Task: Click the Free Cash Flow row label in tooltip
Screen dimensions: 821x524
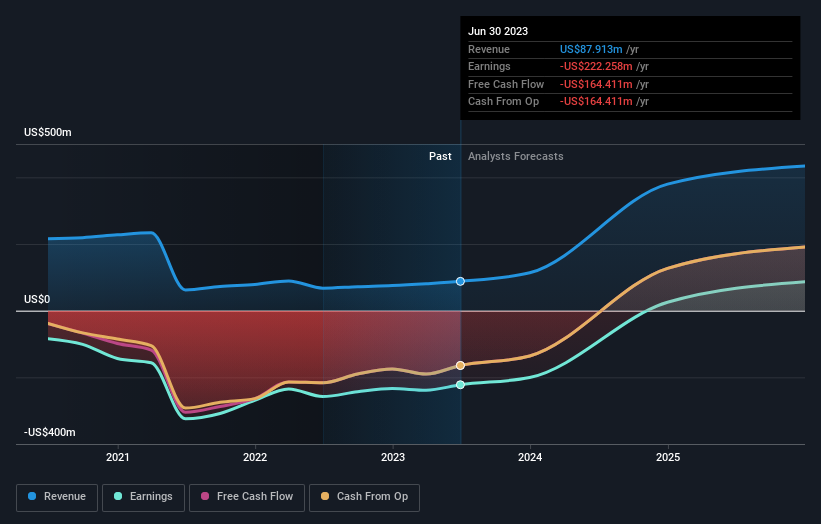Action: point(506,84)
